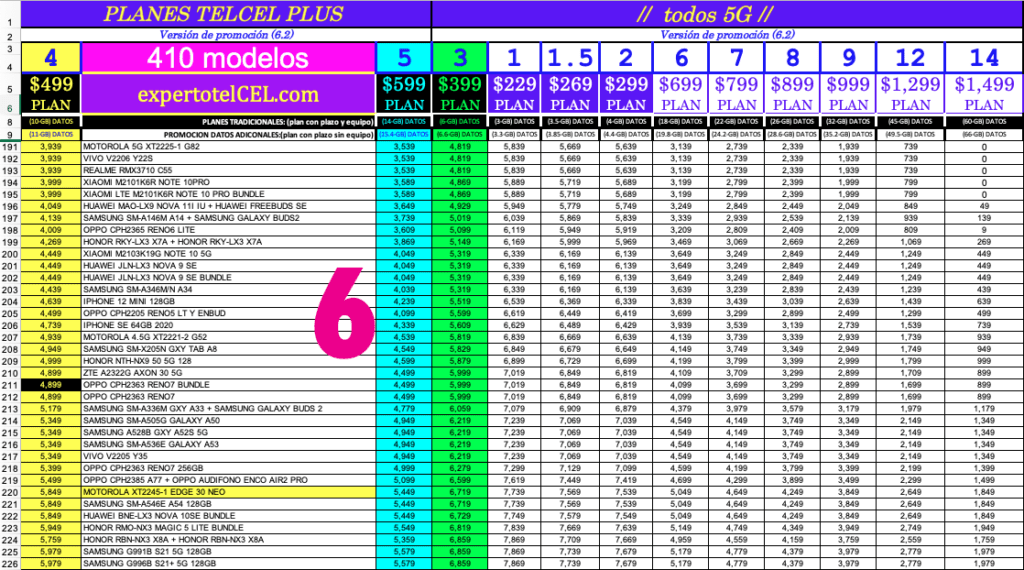Select the 'VIVO V2205 Y35' cell
Viewport: 1024px width, 570px height.
(228, 456)
